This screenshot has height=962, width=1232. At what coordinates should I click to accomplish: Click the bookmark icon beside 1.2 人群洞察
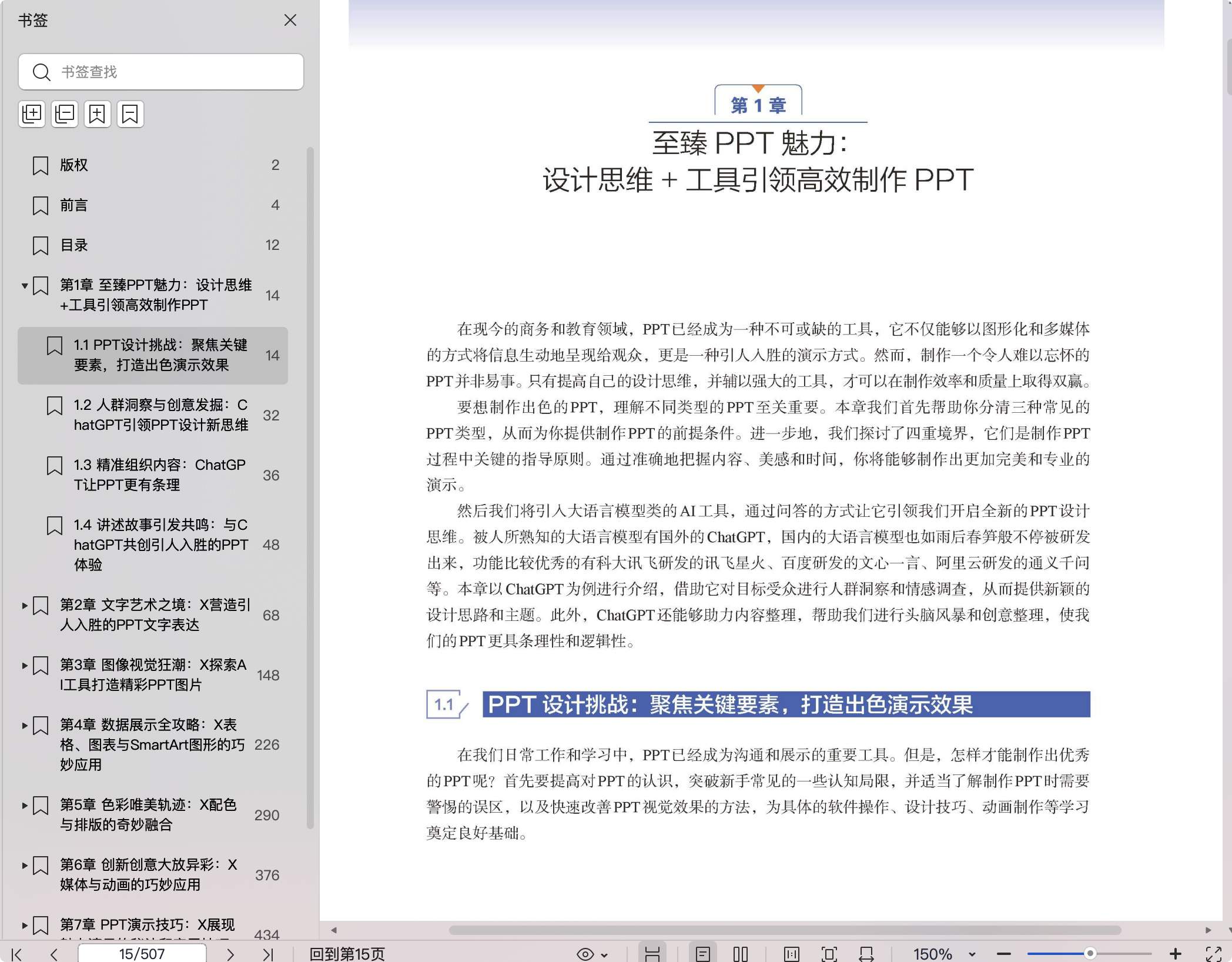(54, 406)
